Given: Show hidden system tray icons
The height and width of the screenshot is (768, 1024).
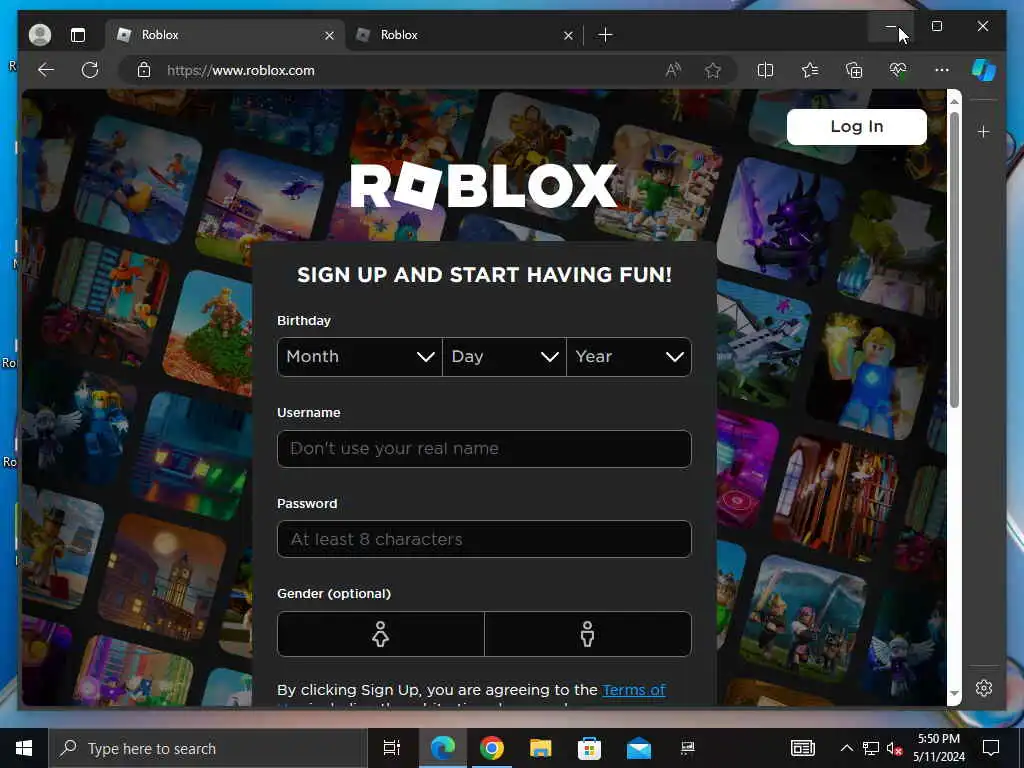Looking at the screenshot, I should (x=846, y=748).
